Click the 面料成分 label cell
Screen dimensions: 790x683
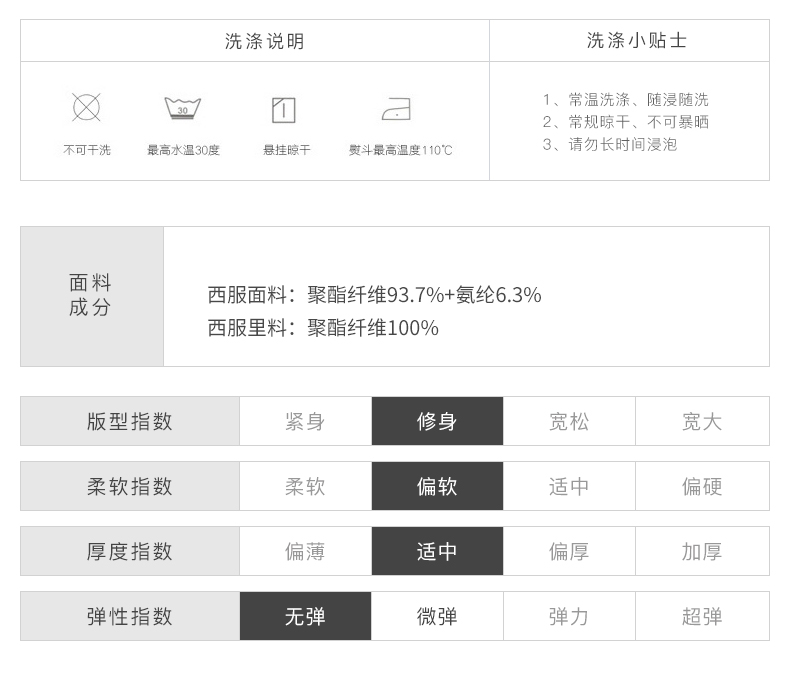92,296
